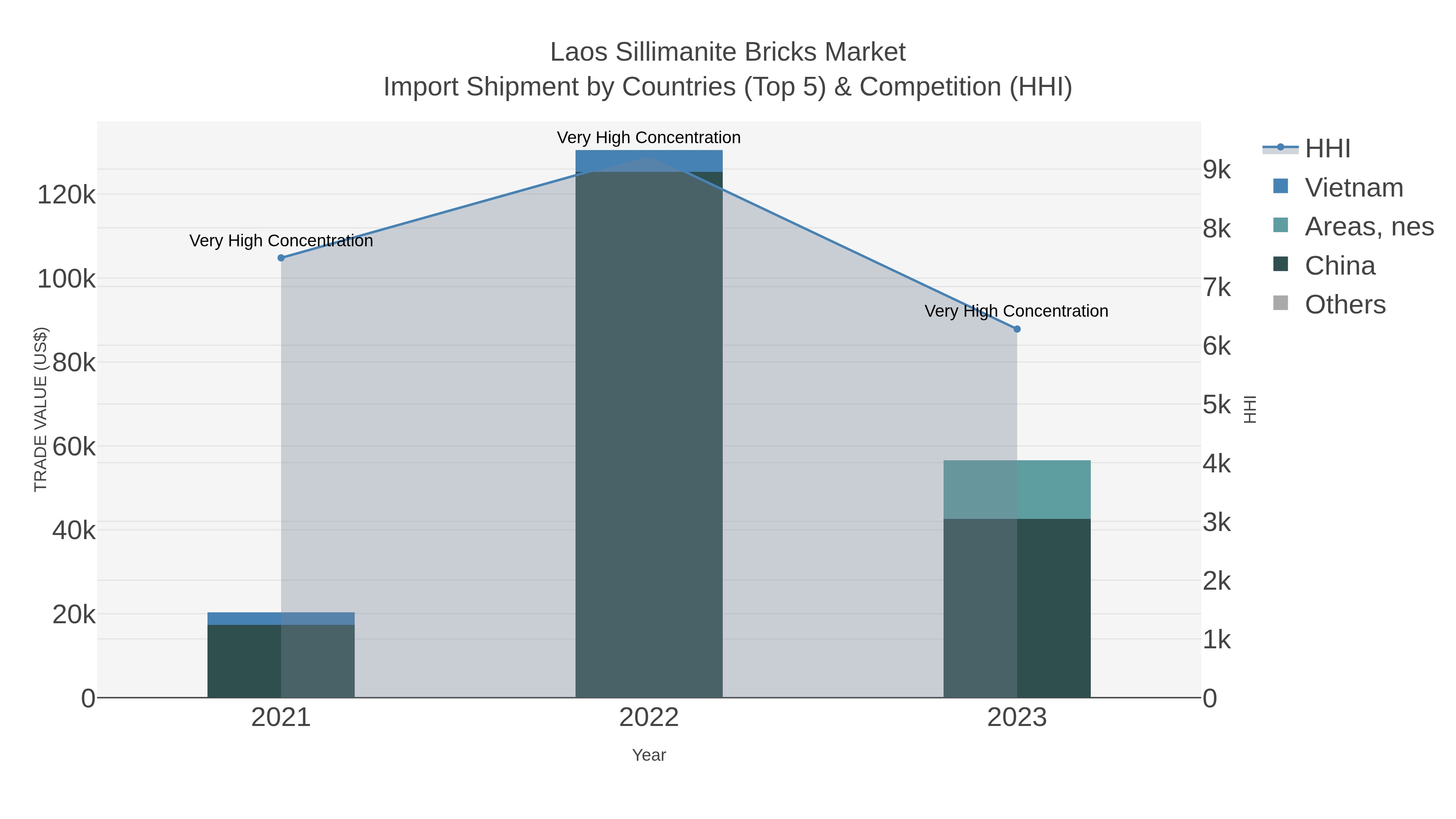Screen dimensions: 1456x819
Task: Click the 2023 China bar segment
Action: (x=1017, y=608)
